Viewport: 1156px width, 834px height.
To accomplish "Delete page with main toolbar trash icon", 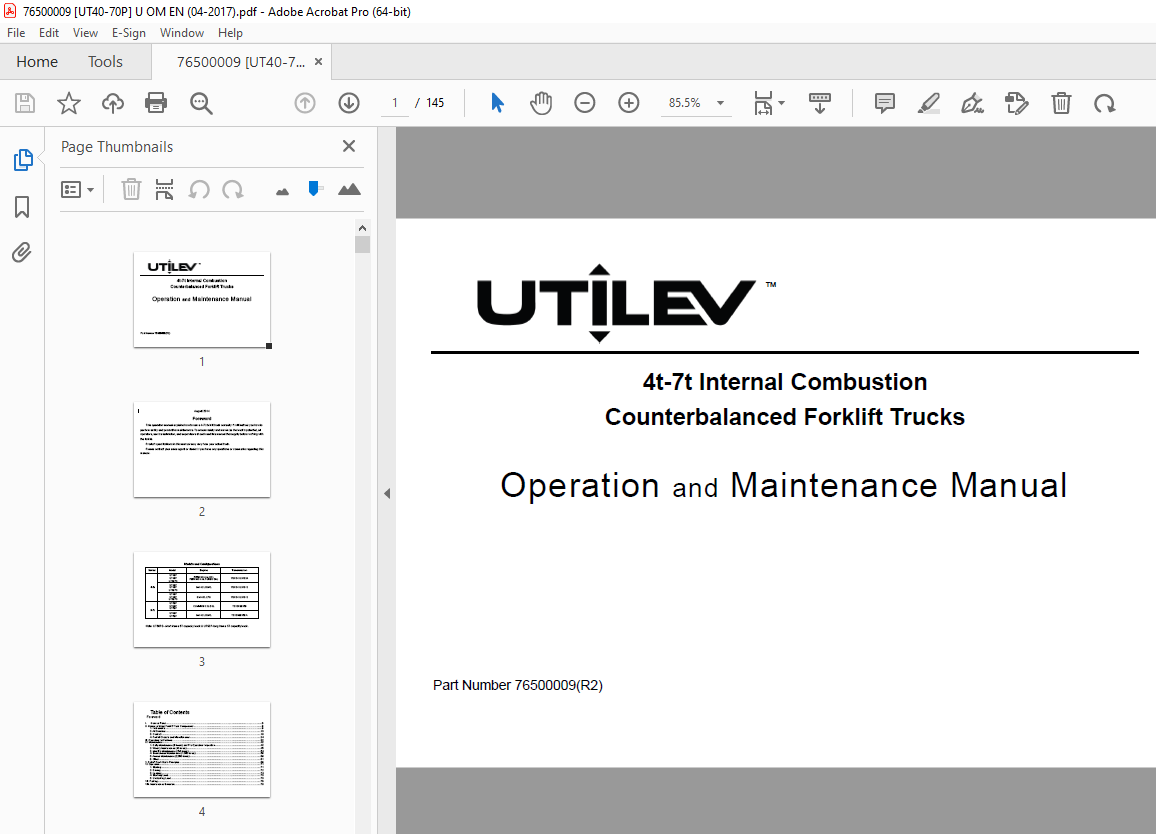I will click(1061, 103).
